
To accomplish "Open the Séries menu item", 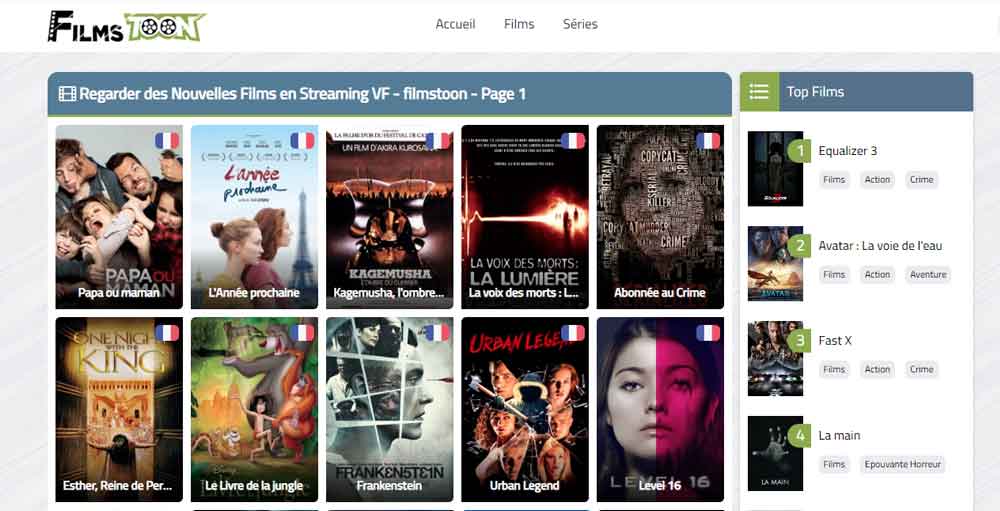I will coord(580,24).
